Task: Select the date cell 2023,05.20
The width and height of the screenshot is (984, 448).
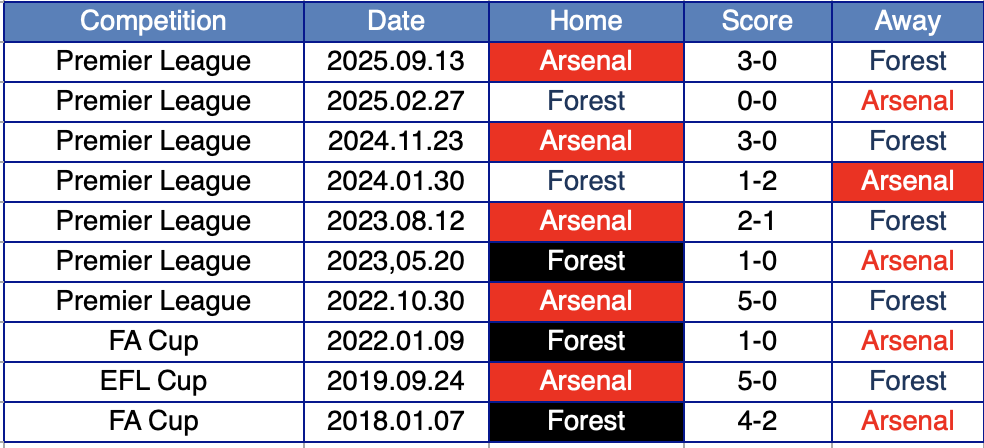Action: pos(396,261)
